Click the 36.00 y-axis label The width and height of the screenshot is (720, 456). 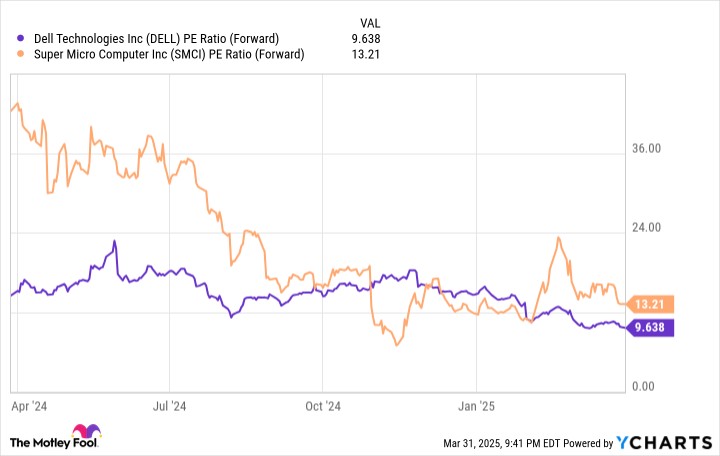[x=647, y=150]
